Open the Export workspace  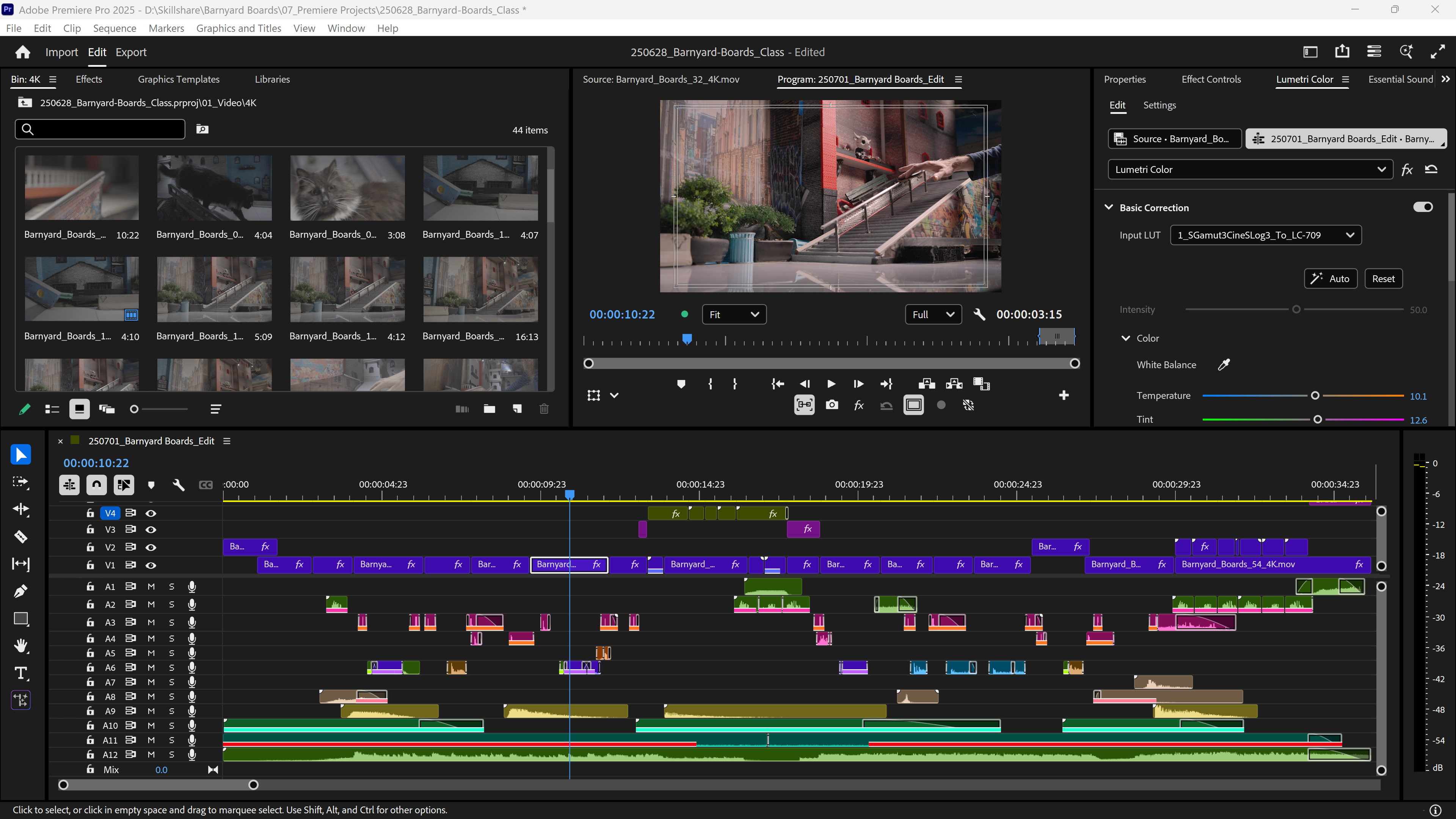pyautogui.click(x=131, y=52)
